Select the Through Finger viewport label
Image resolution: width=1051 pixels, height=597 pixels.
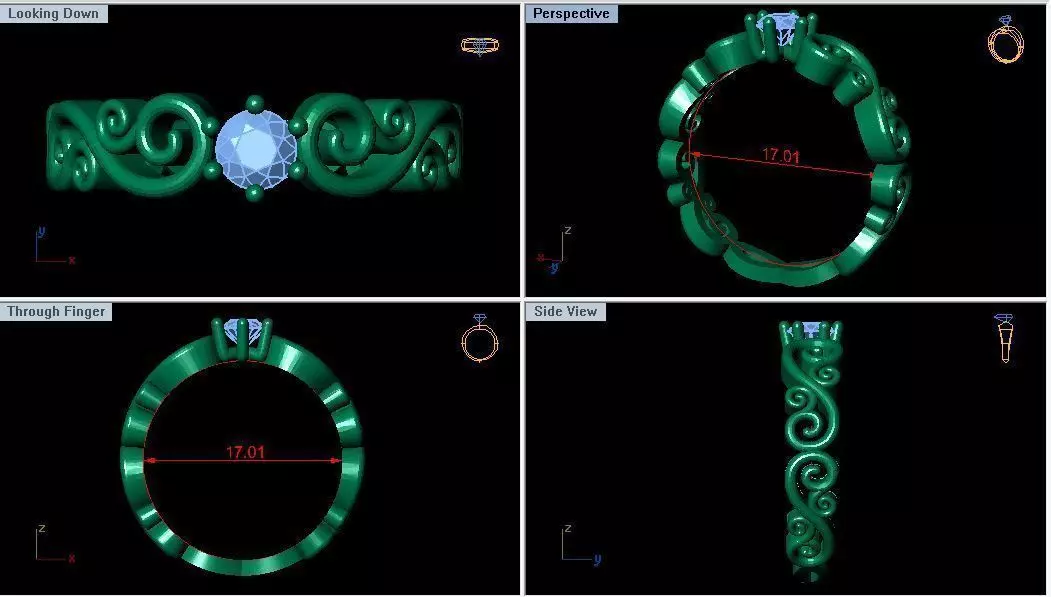point(56,312)
